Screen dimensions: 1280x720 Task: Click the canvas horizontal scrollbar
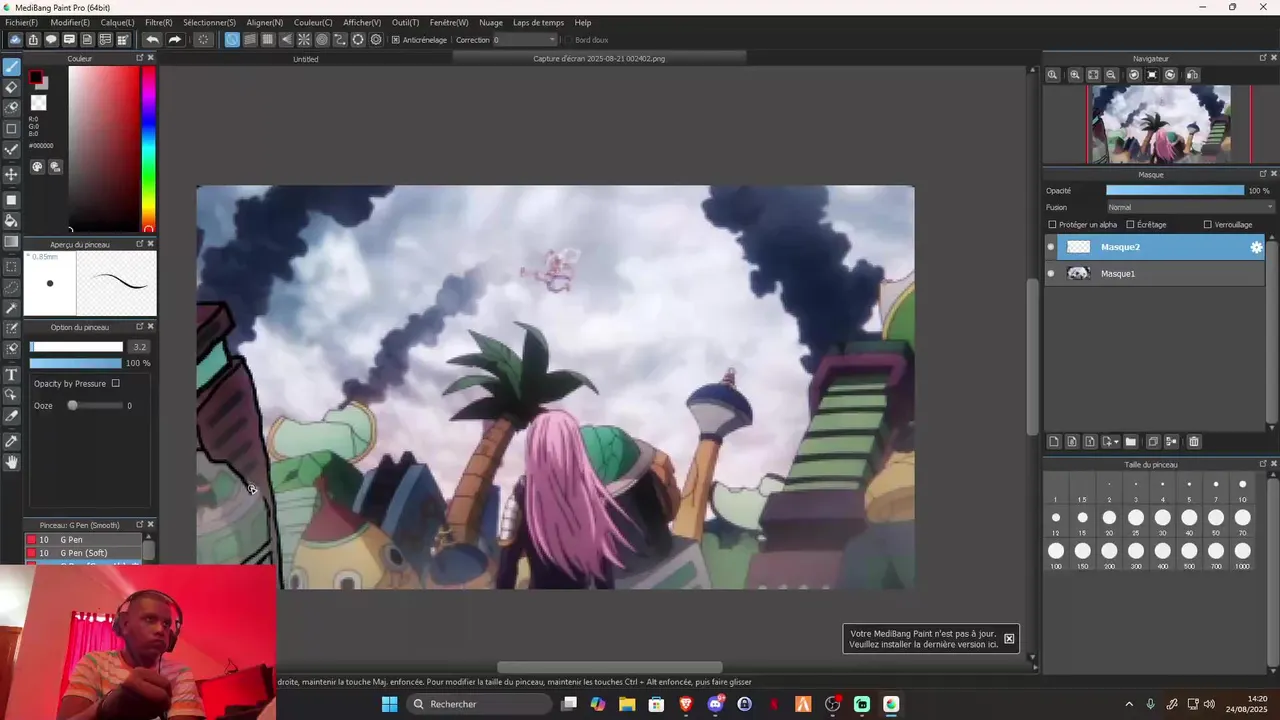pos(610,667)
